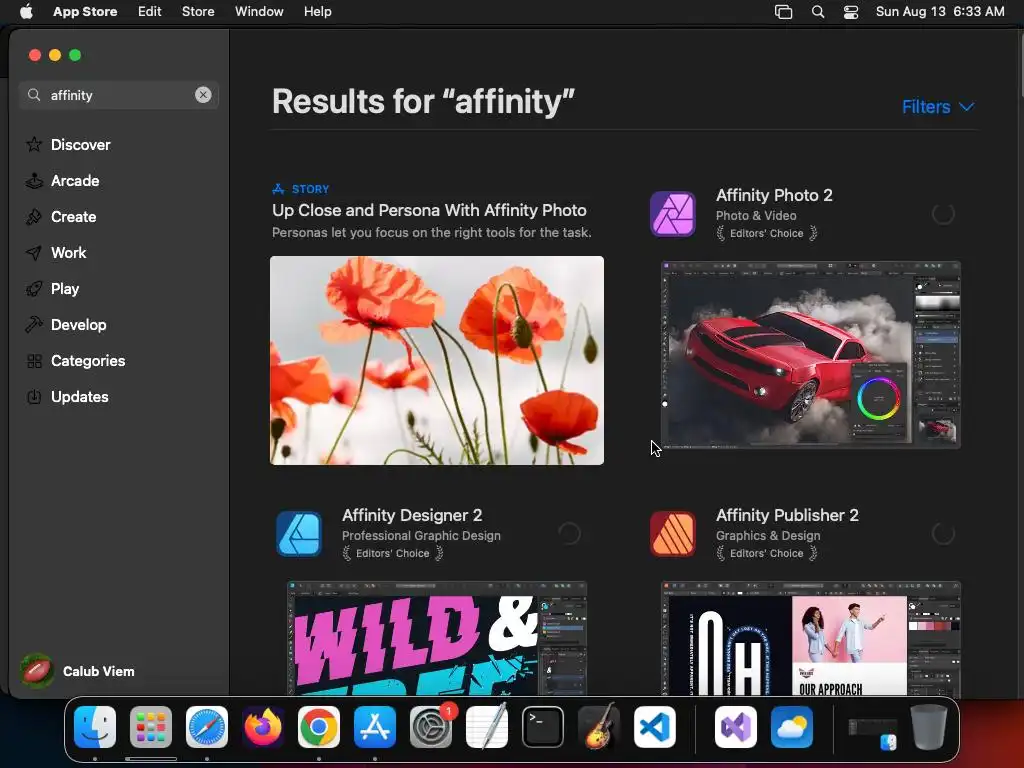Click App Store icon in the Dock

(x=375, y=727)
